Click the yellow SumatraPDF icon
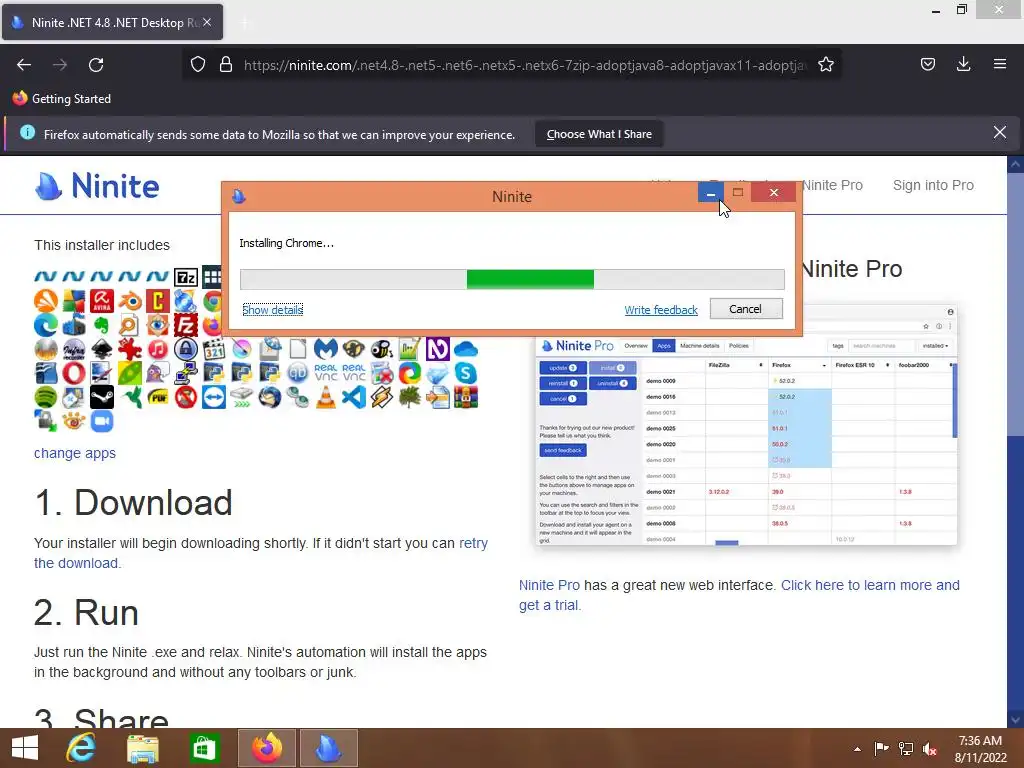This screenshot has height=768, width=1024. [x=157, y=397]
